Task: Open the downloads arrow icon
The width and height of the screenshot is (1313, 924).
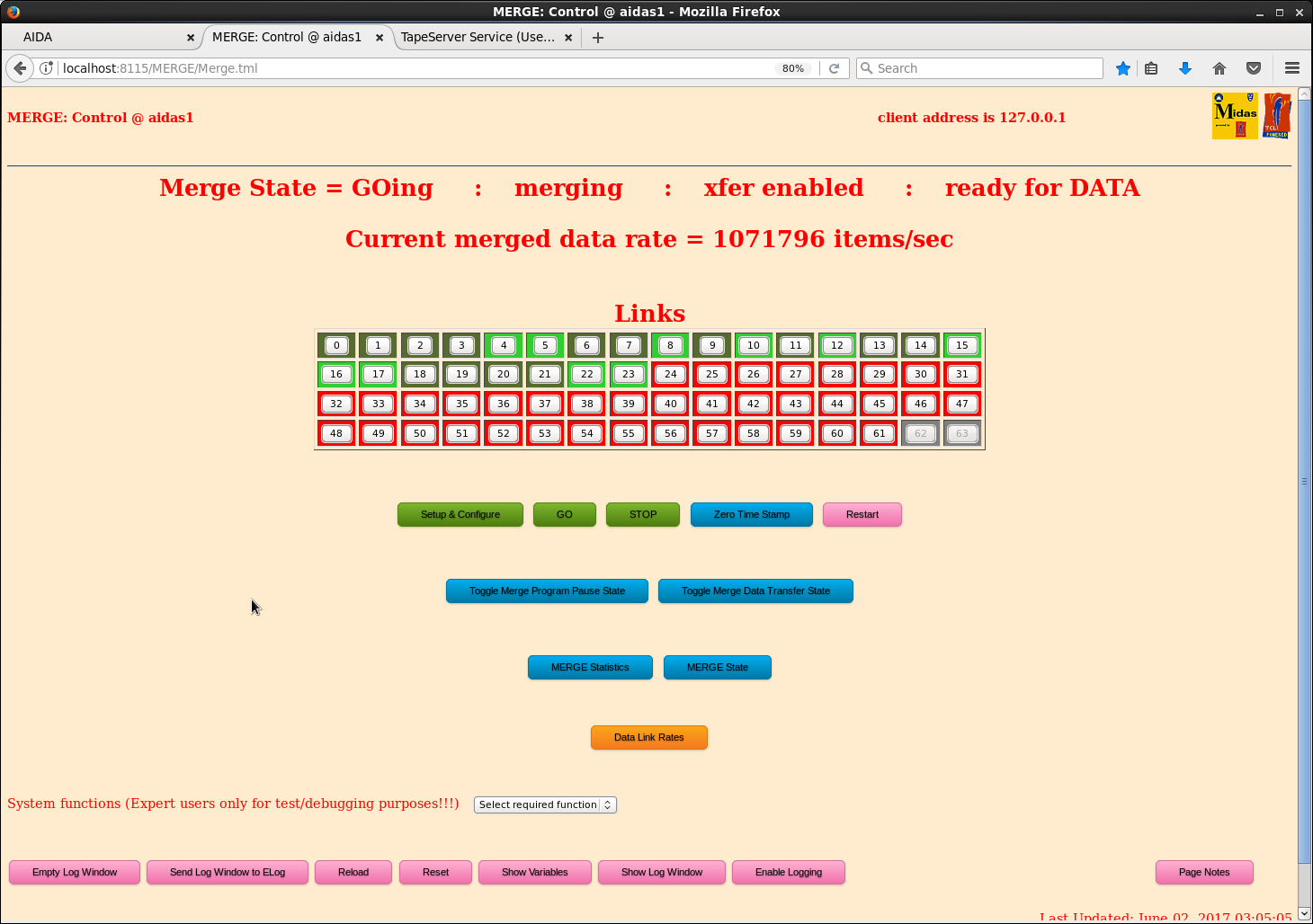Action: (1185, 68)
